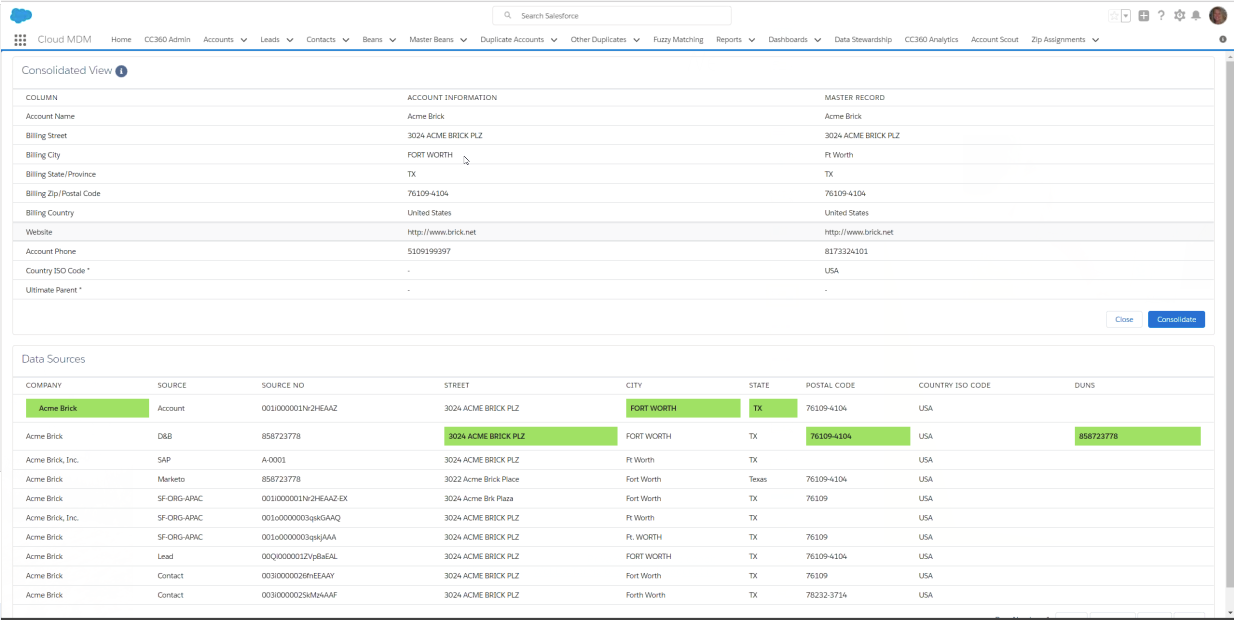Click master record phone 8173324101
This screenshot has height=620, width=1234.
pos(846,251)
